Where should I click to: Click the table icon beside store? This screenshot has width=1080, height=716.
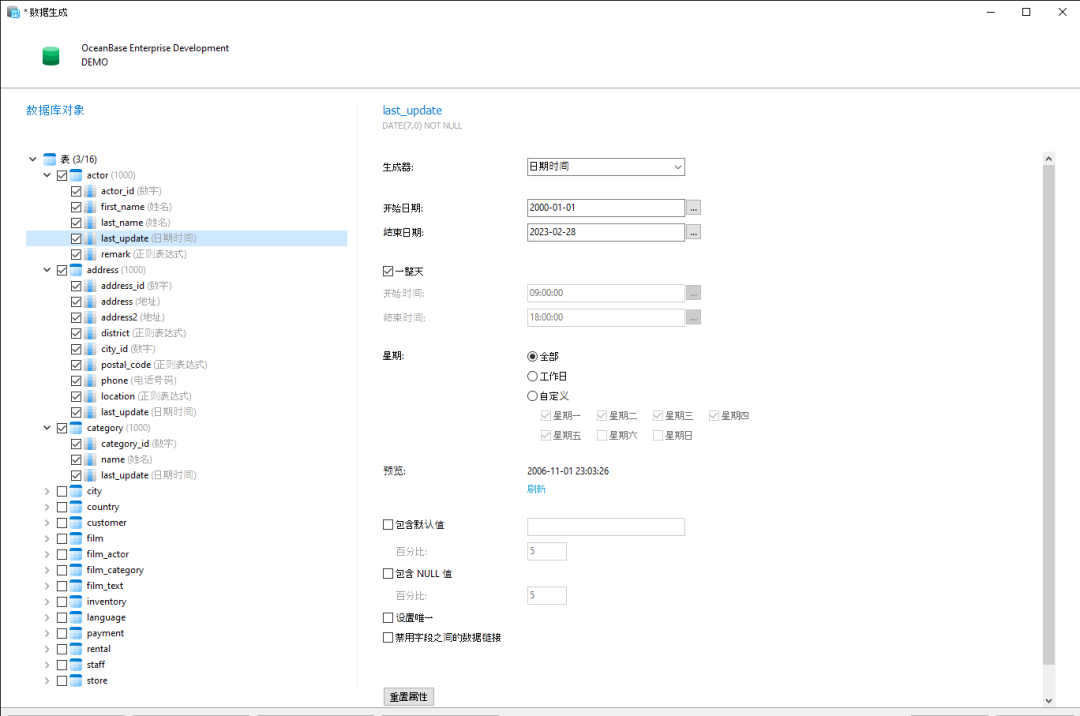point(76,681)
